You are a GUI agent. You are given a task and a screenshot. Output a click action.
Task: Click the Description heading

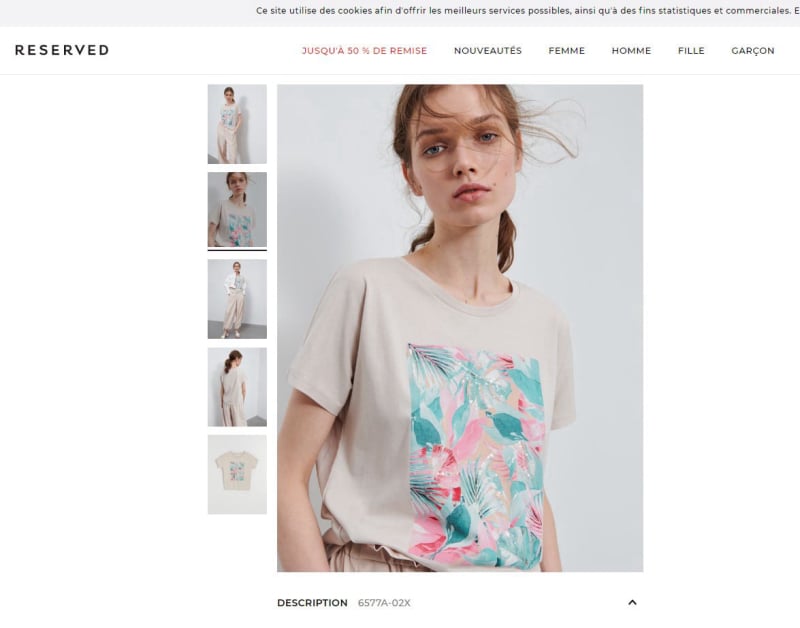(312, 603)
